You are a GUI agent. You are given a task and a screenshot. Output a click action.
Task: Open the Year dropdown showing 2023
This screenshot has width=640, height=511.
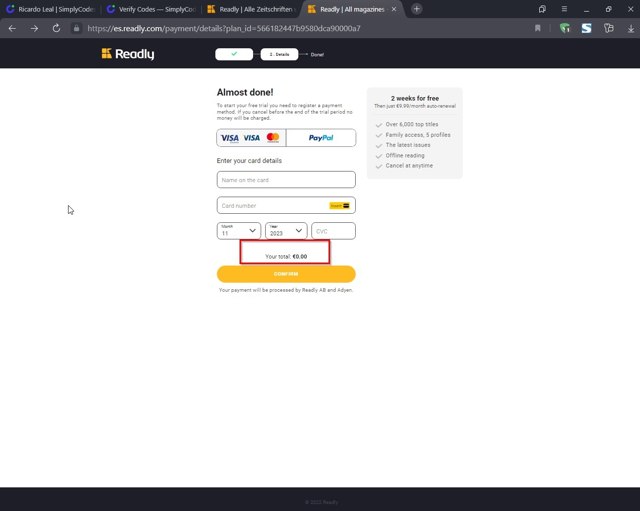point(286,231)
